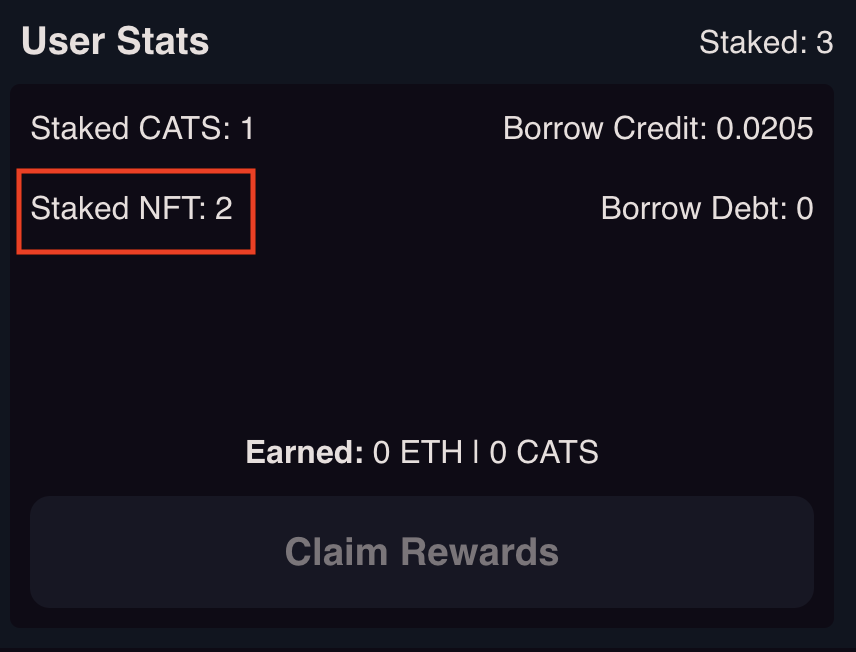Select the 0.0205 borrow credit value
856x652 pixels.
click(764, 129)
